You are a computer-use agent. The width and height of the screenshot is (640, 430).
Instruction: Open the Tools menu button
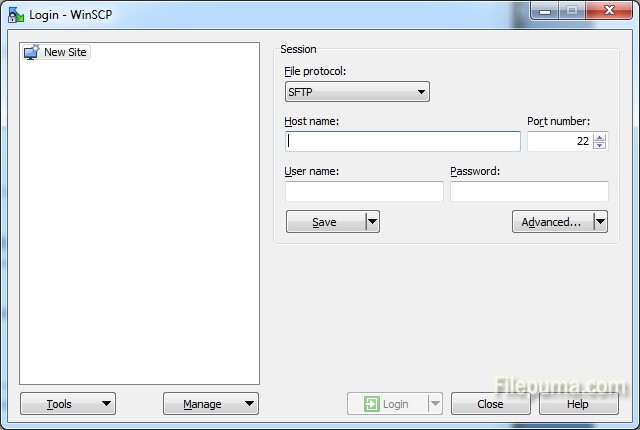point(67,404)
